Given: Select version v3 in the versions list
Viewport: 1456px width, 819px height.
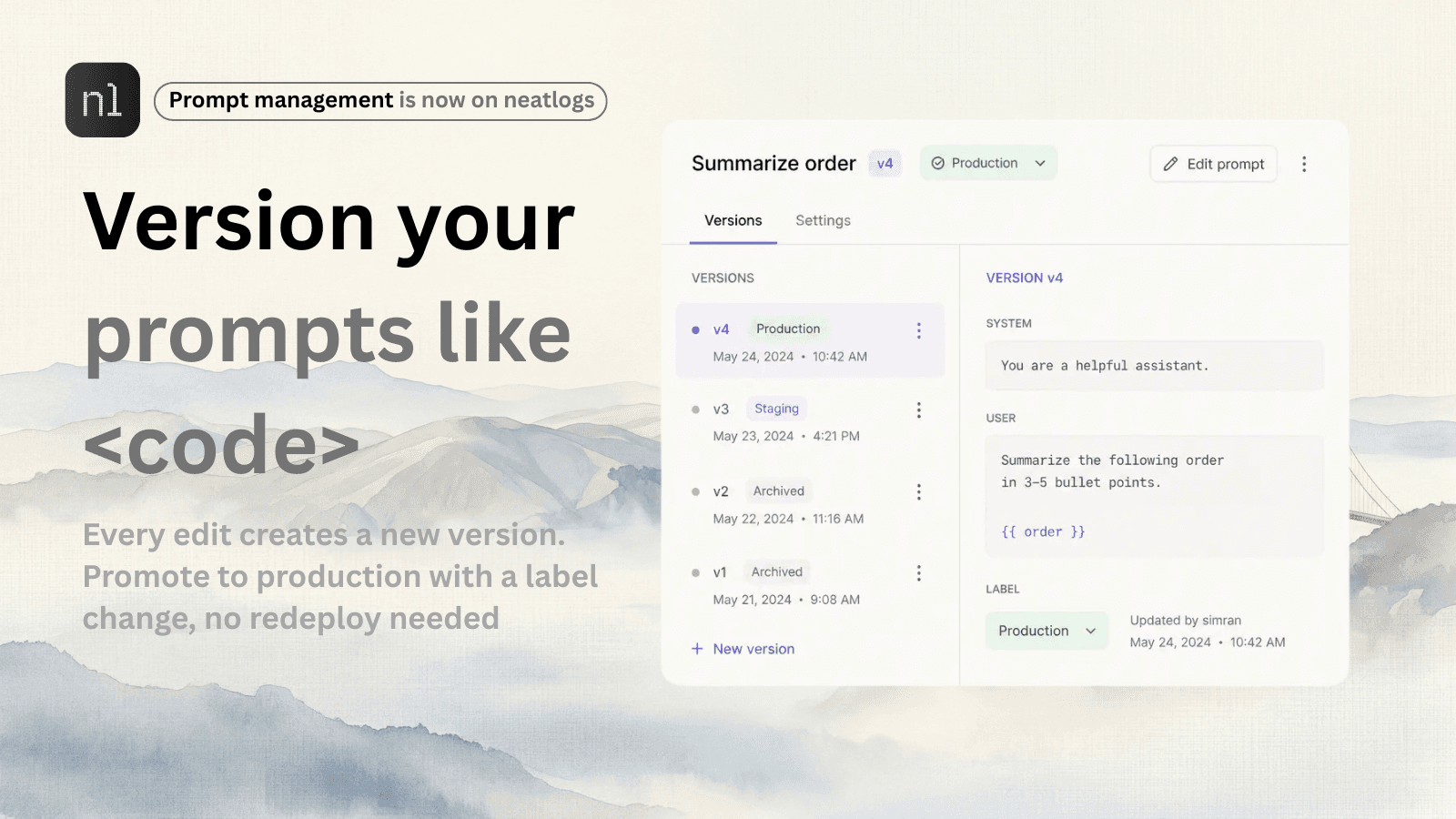Looking at the screenshot, I should click(810, 421).
